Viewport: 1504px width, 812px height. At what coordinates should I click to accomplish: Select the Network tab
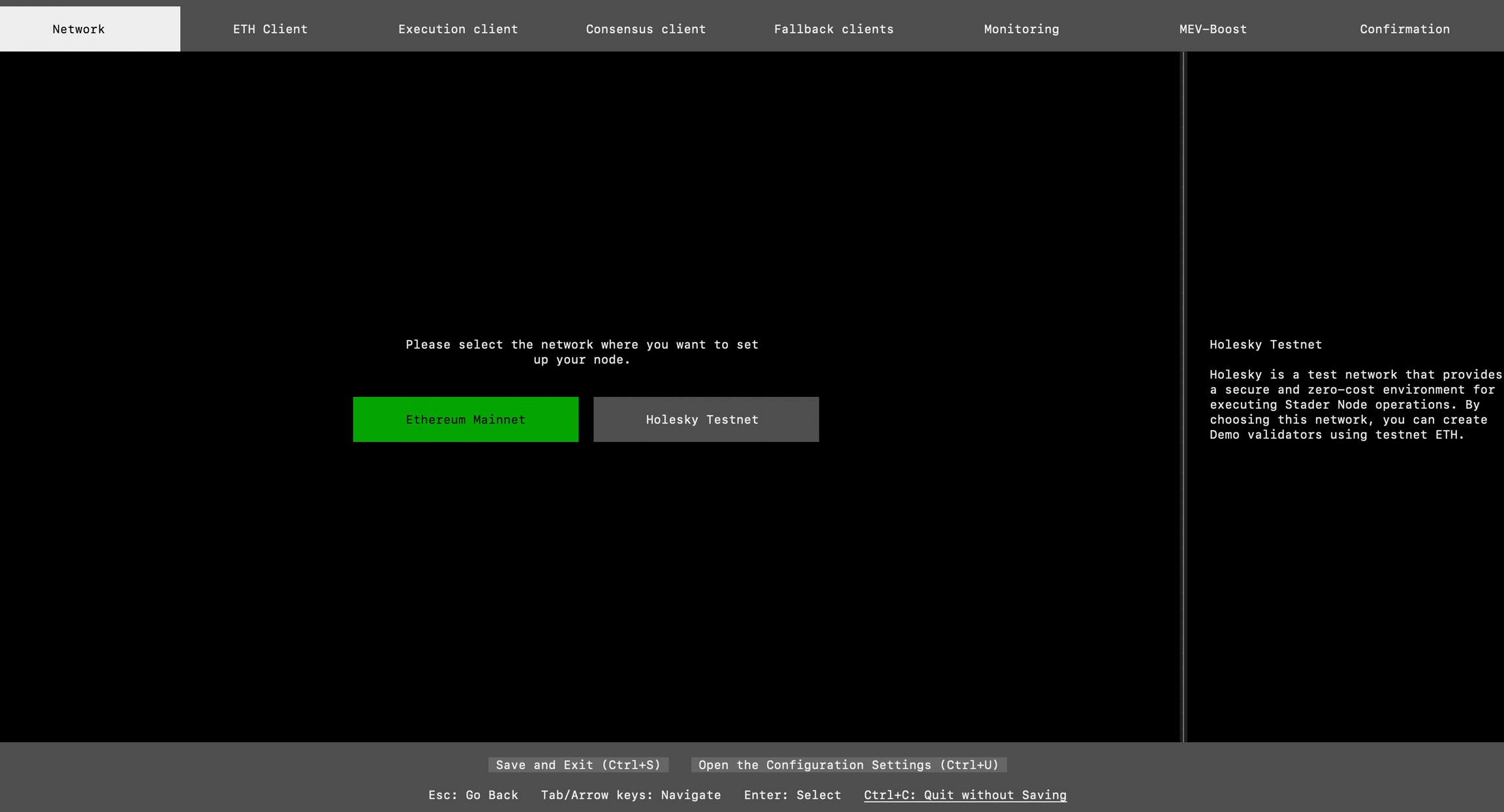pos(79,29)
